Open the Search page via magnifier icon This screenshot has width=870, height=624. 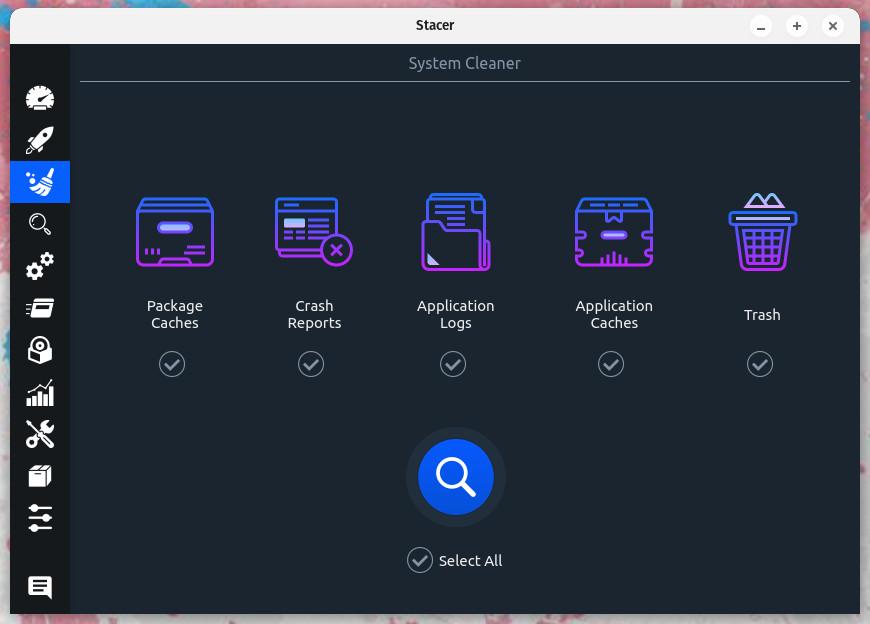(x=40, y=224)
